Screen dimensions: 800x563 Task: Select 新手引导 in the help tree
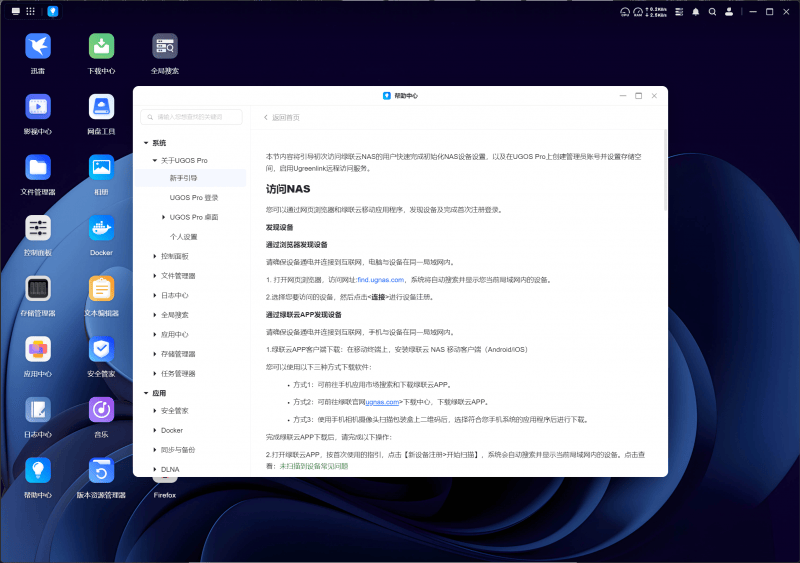190,178
